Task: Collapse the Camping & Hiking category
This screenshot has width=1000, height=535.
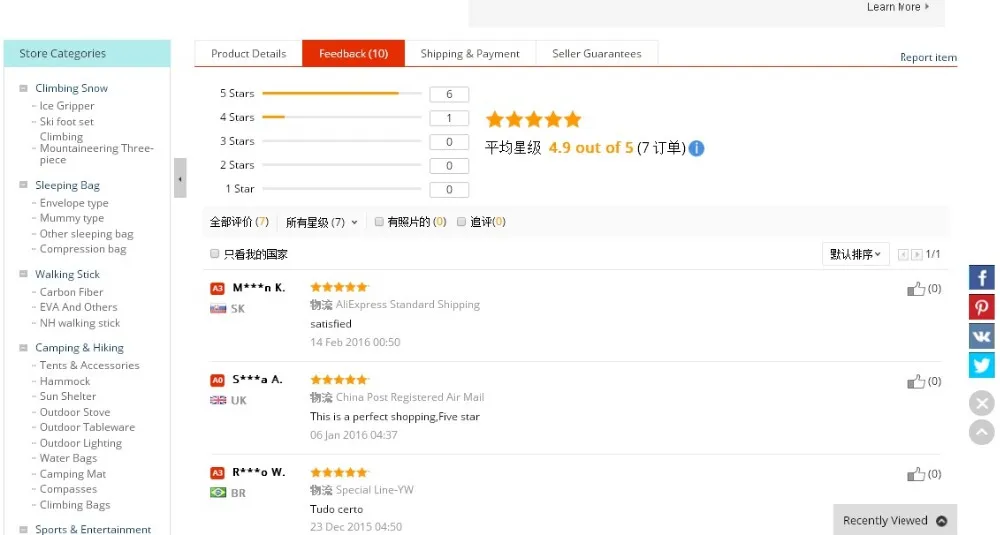Action: pos(24,348)
